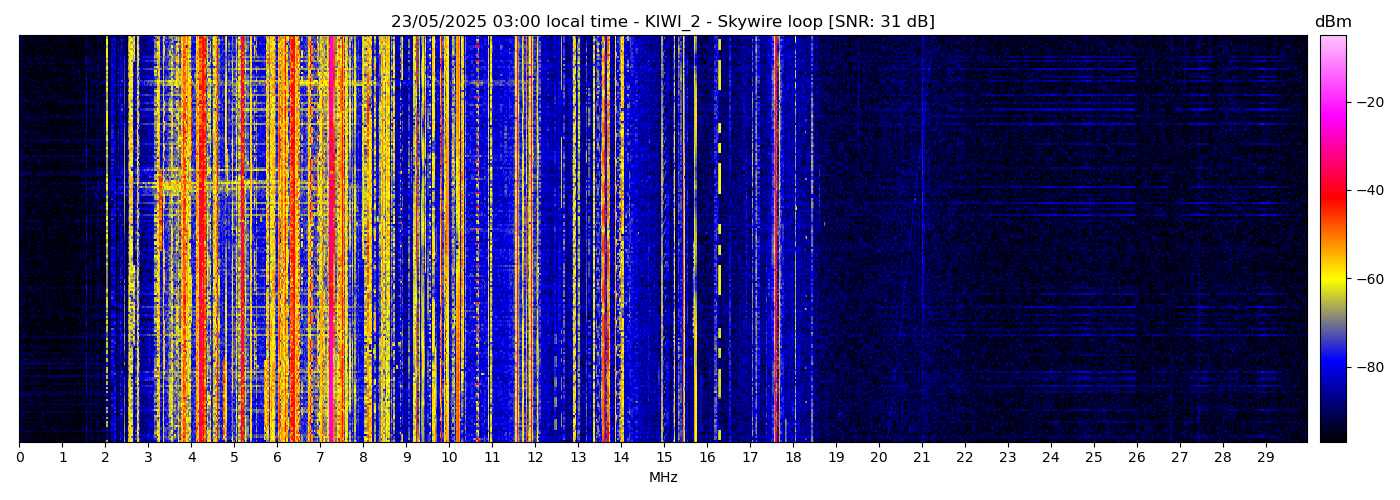Select the red signal line near 17.6 MHz

(x=776, y=240)
